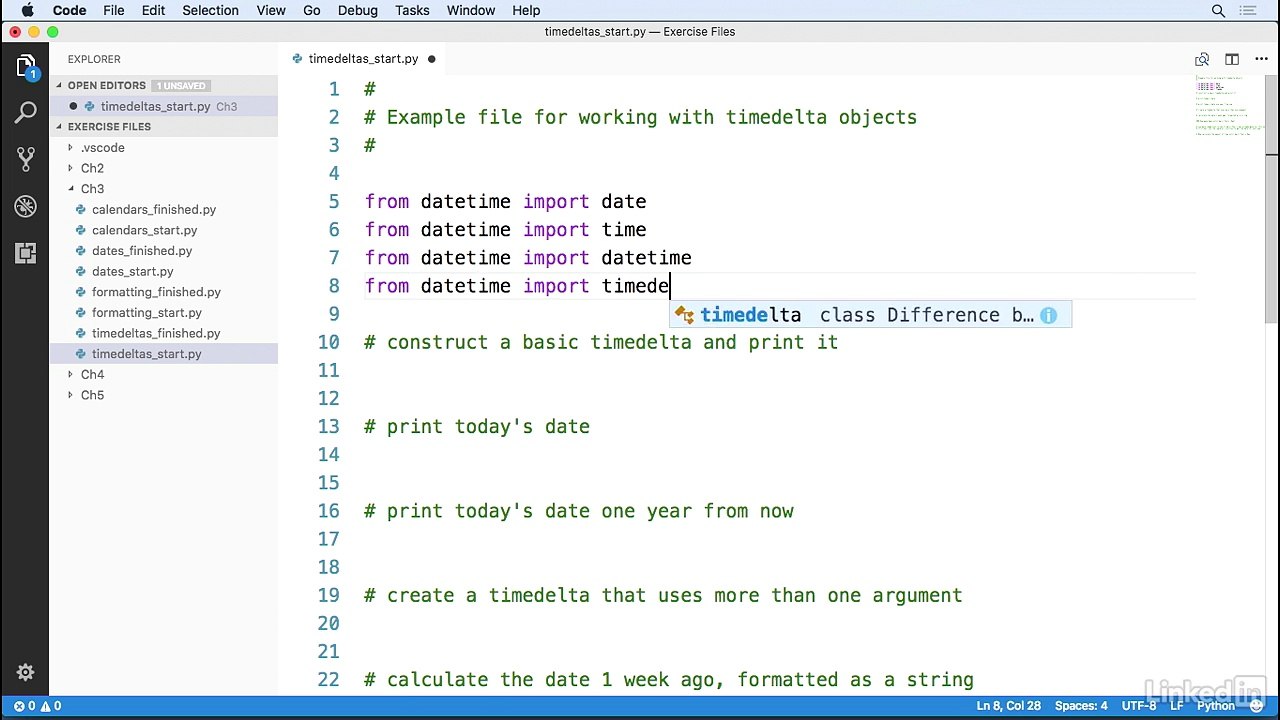Open the Code application menu
The width and height of the screenshot is (1280, 720).
pyautogui.click(x=69, y=10)
